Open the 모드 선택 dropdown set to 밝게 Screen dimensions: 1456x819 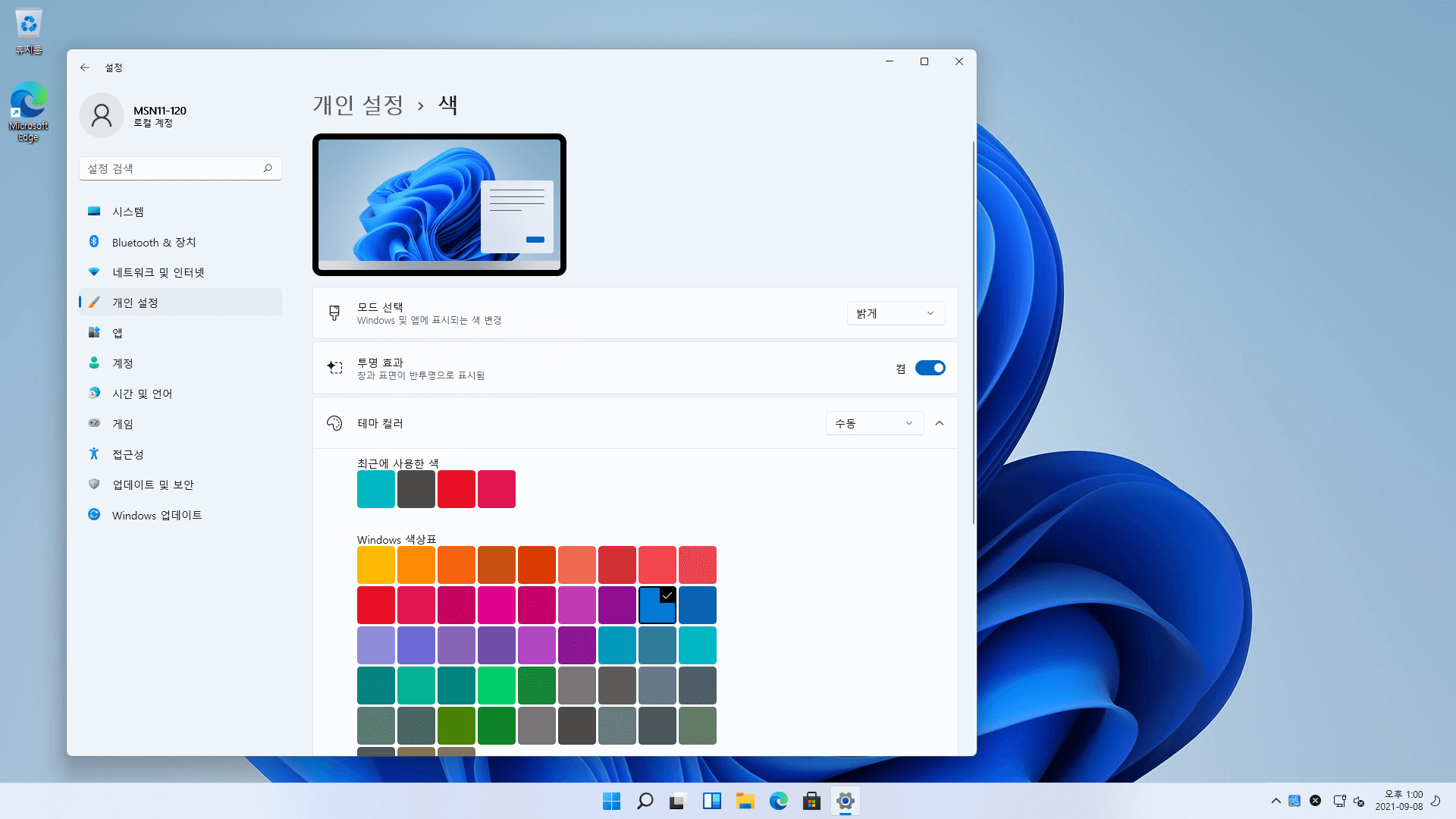point(896,313)
